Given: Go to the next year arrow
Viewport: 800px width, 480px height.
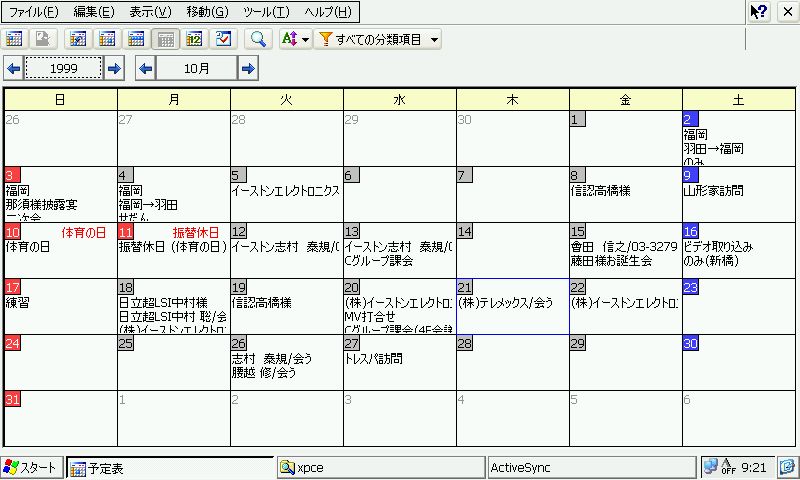Looking at the screenshot, I should coord(114,68).
